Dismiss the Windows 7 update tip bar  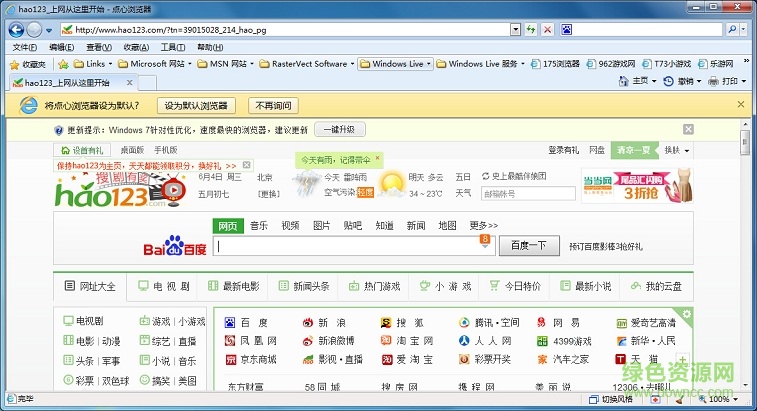coord(688,129)
